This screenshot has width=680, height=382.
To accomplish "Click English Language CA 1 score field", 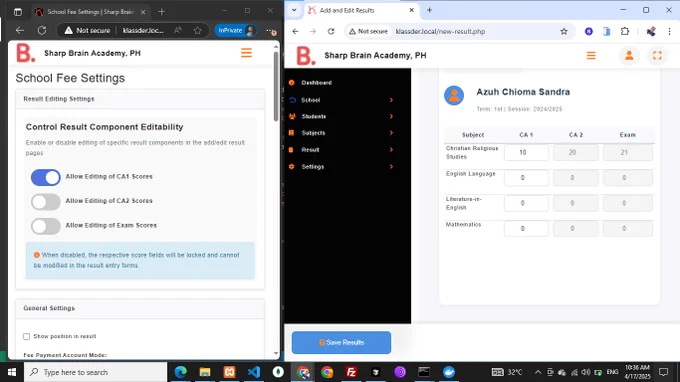I will (x=526, y=178).
